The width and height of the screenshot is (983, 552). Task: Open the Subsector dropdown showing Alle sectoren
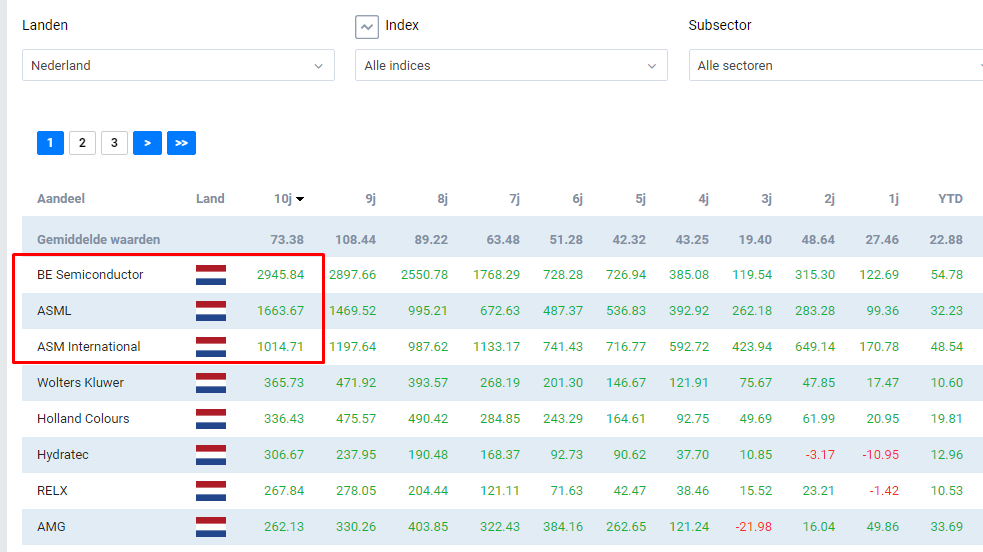[x=836, y=65]
